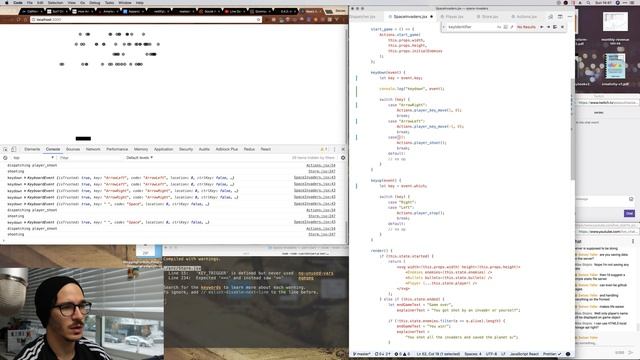Change the JavaScript React language mode
Viewport: 640px width, 360px height.
pos(524,354)
